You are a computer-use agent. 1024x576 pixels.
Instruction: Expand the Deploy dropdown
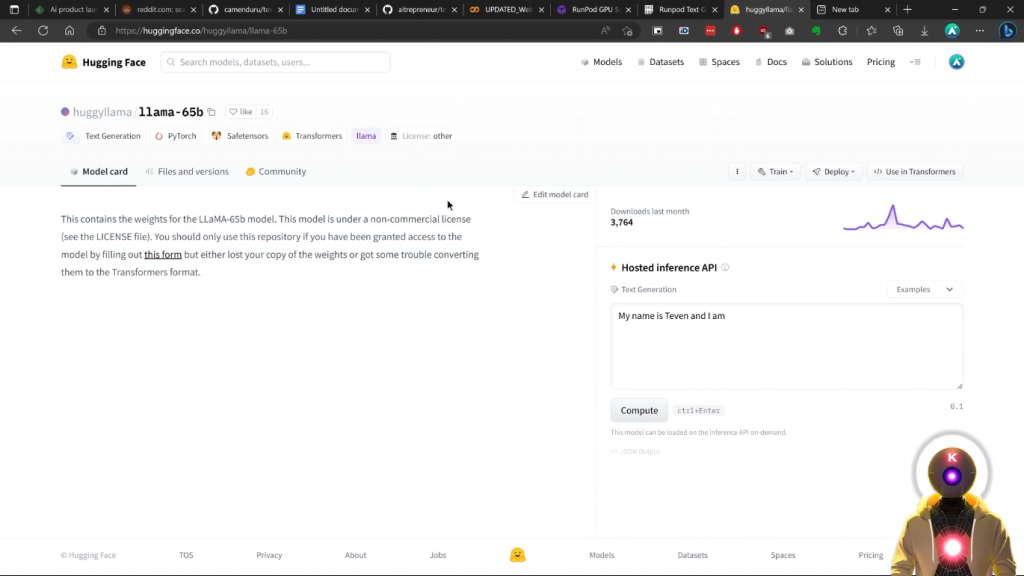coord(832,172)
